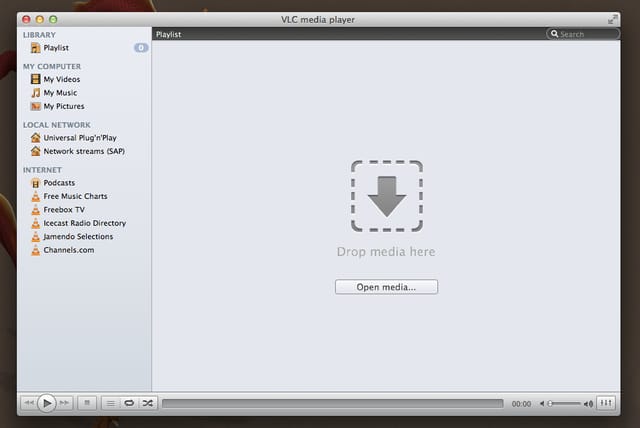This screenshot has height=428, width=640.
Task: Click the Drop media here text
Action: coord(386,252)
